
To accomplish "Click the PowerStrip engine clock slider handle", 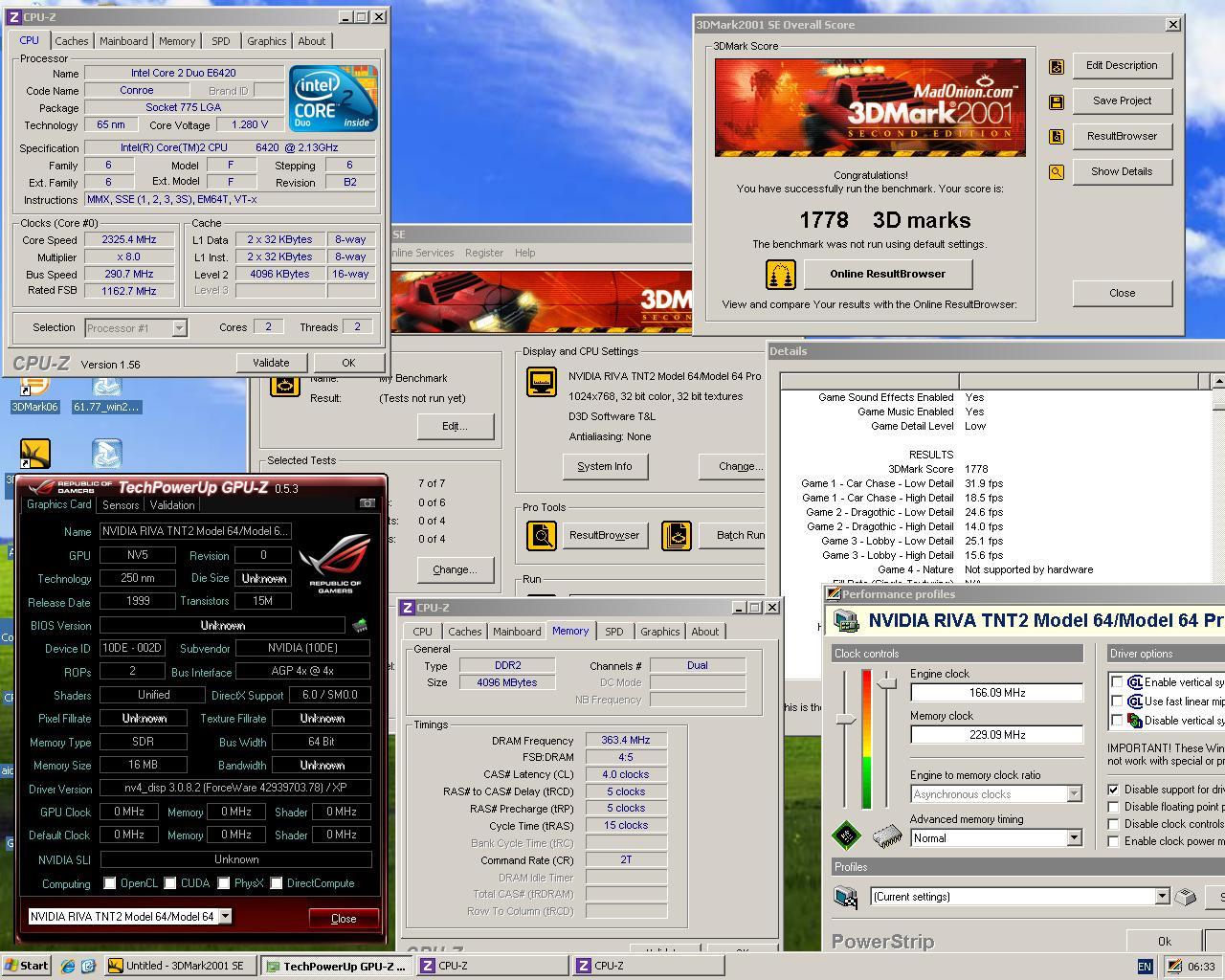I will (845, 719).
